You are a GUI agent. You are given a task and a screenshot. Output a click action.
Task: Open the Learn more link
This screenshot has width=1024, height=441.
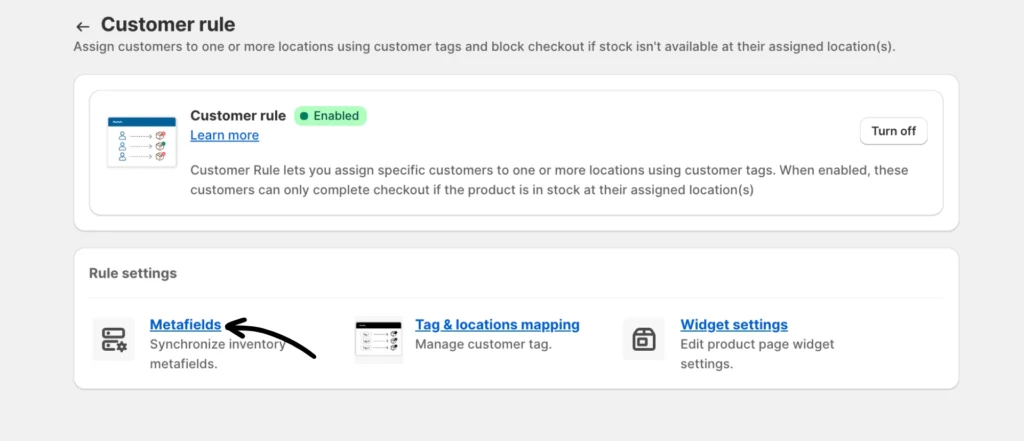tap(224, 135)
